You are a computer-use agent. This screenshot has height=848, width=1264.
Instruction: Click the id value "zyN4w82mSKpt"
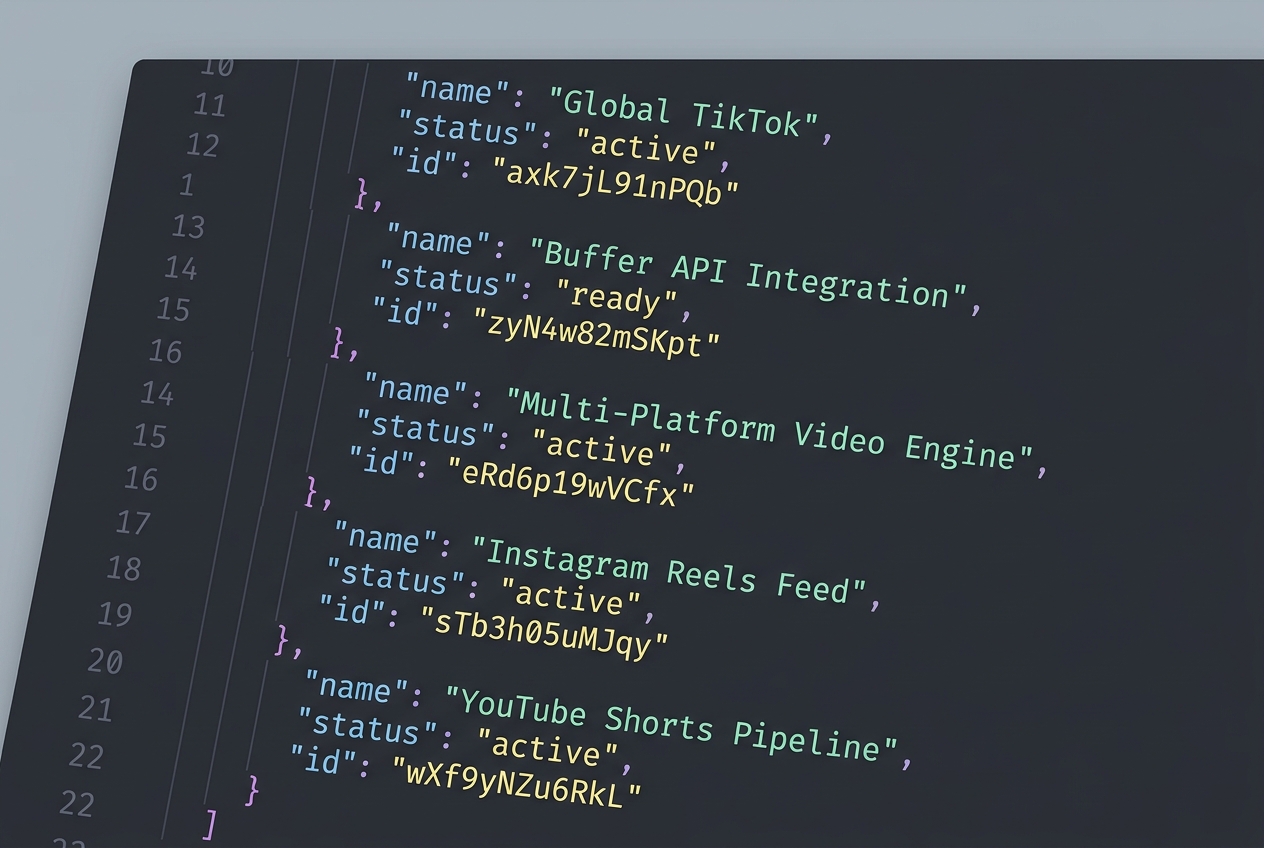coord(596,333)
